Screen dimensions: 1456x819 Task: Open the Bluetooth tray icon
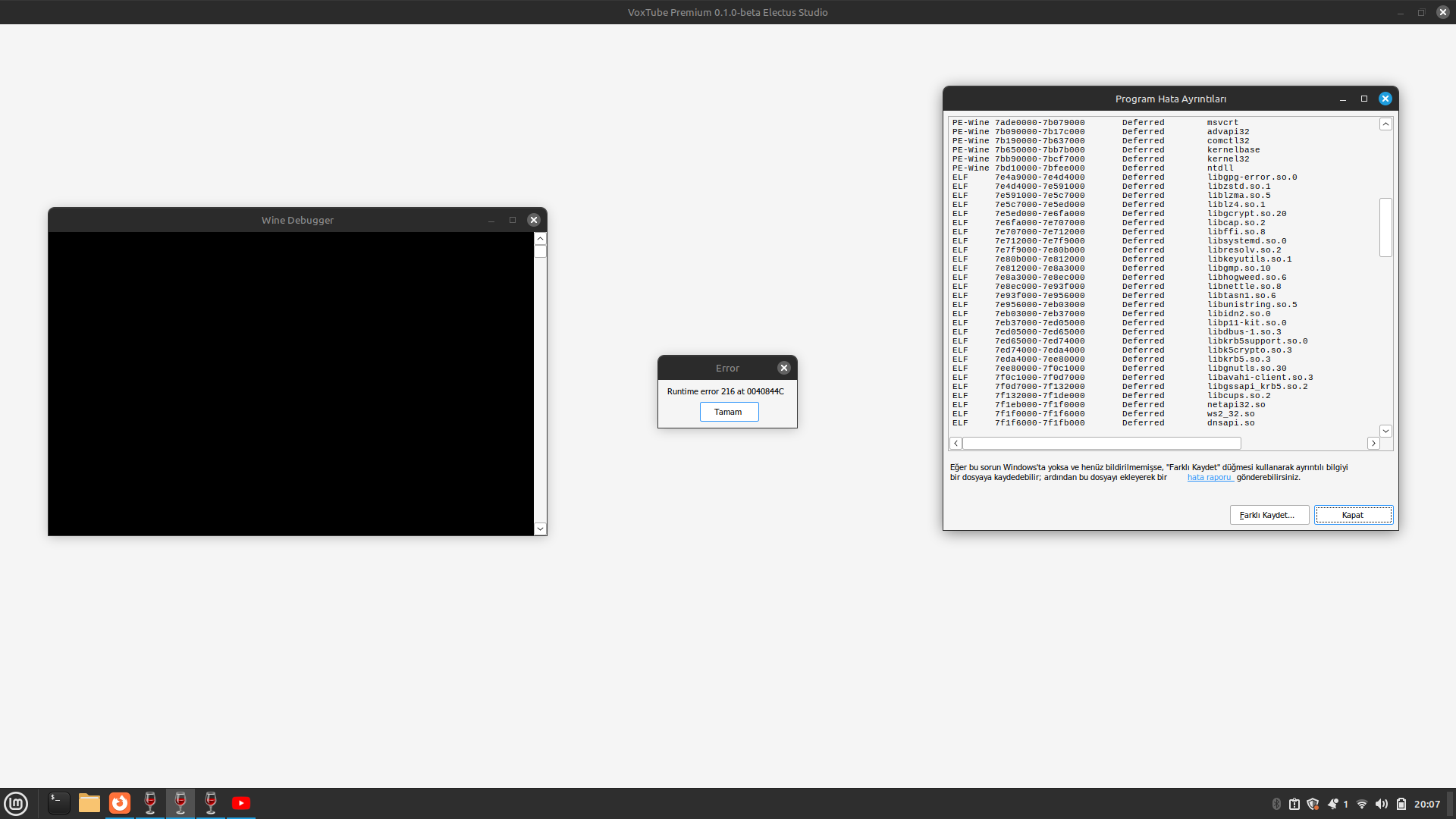tap(1276, 804)
